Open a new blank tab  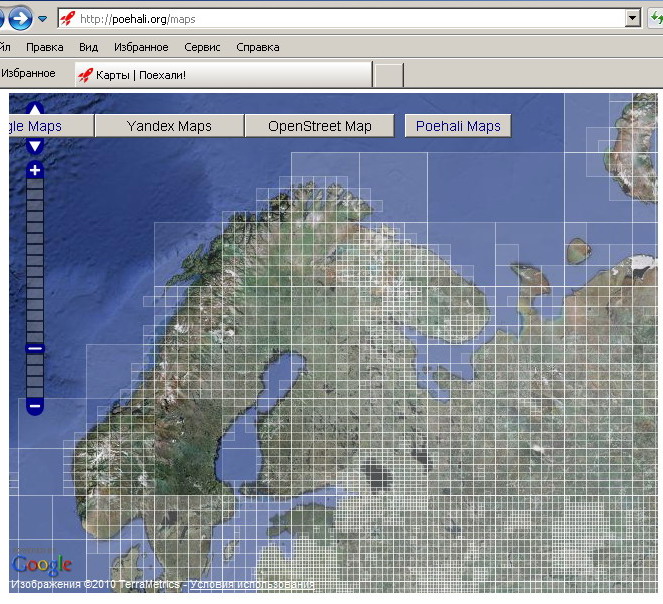point(389,75)
